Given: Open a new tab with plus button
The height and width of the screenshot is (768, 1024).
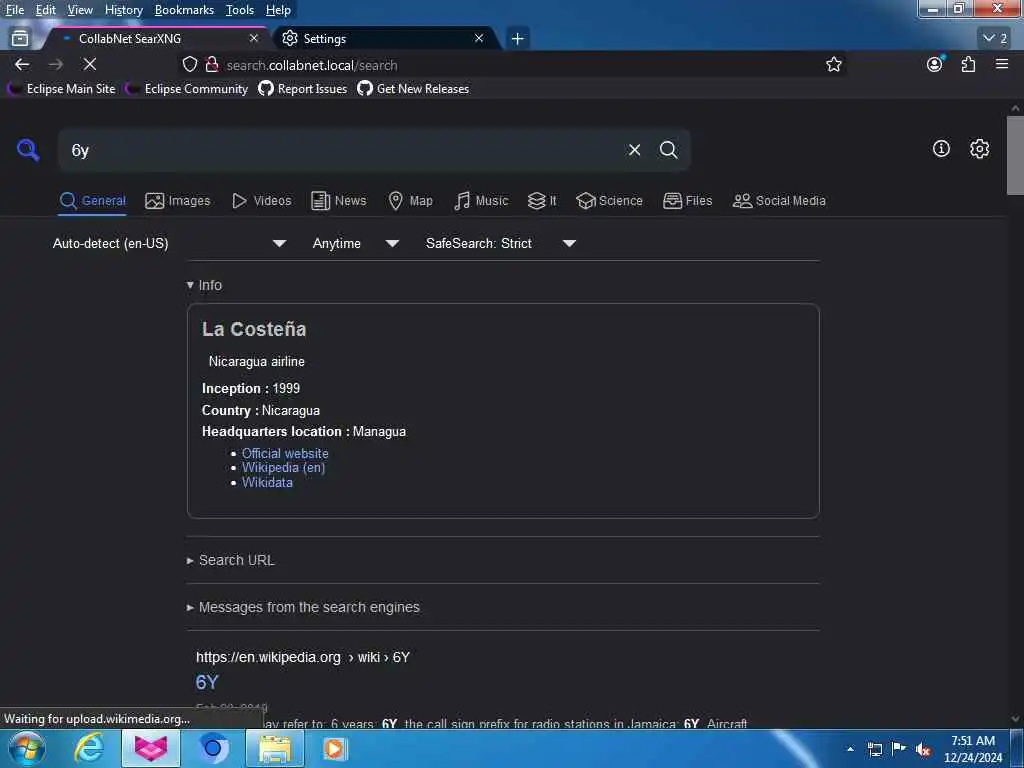Looking at the screenshot, I should pyautogui.click(x=517, y=39).
